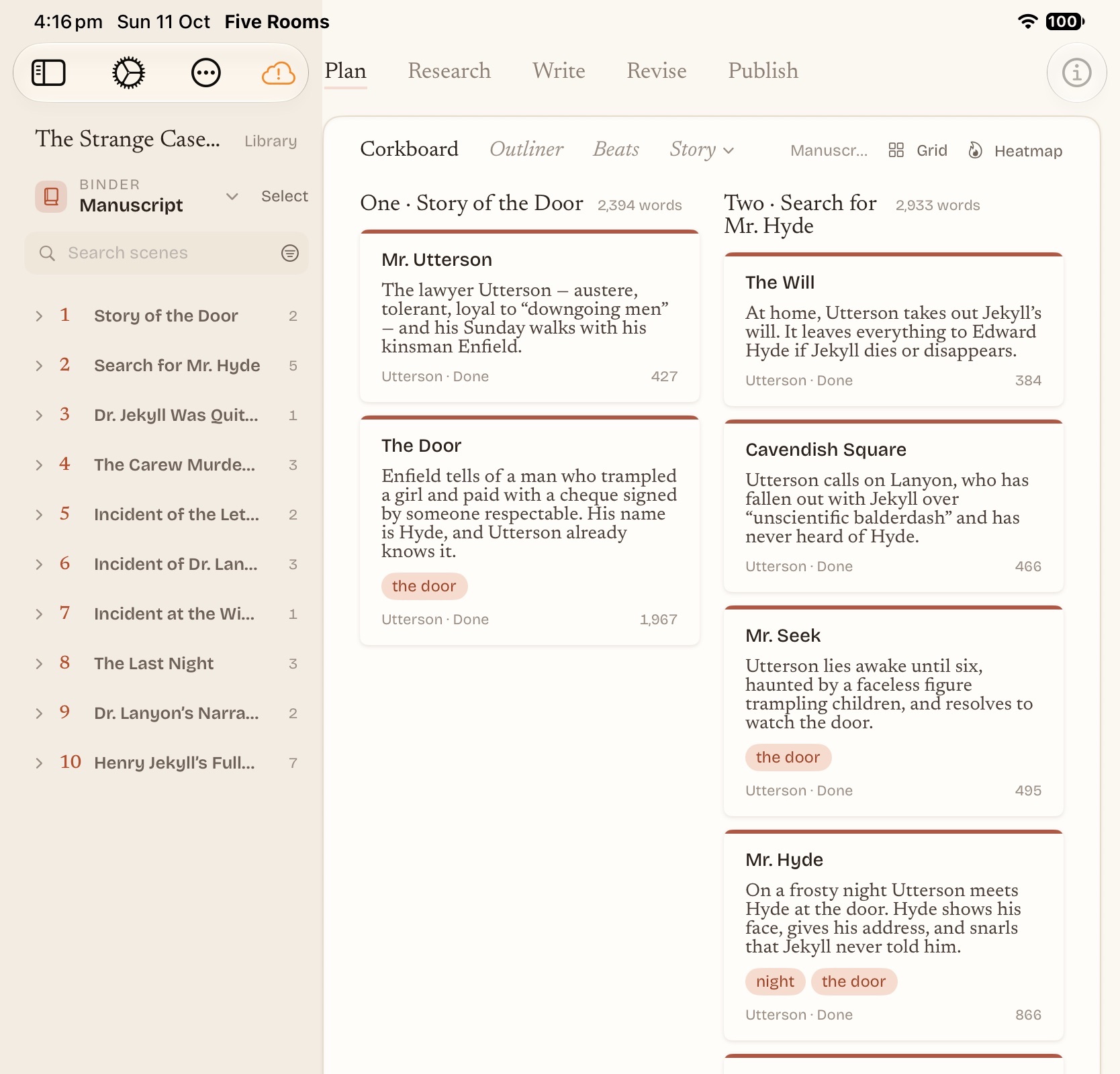The height and width of the screenshot is (1074, 1120).
Task: Open the Story dropdown menu
Action: pyautogui.click(x=702, y=150)
